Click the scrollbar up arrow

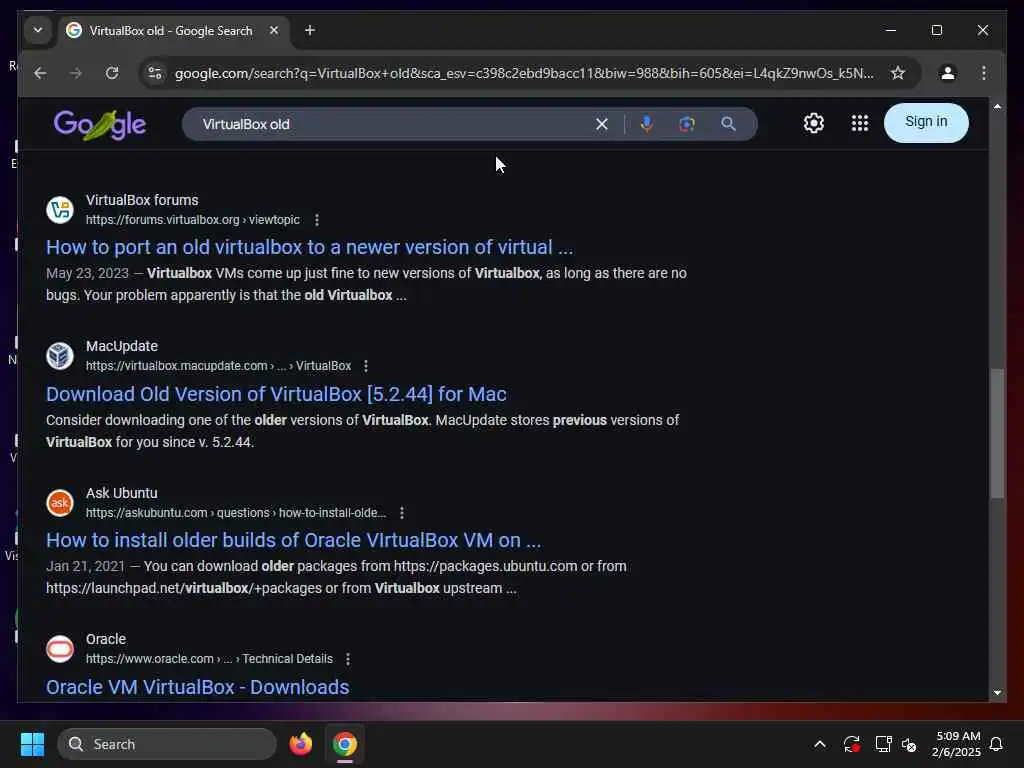[997, 106]
